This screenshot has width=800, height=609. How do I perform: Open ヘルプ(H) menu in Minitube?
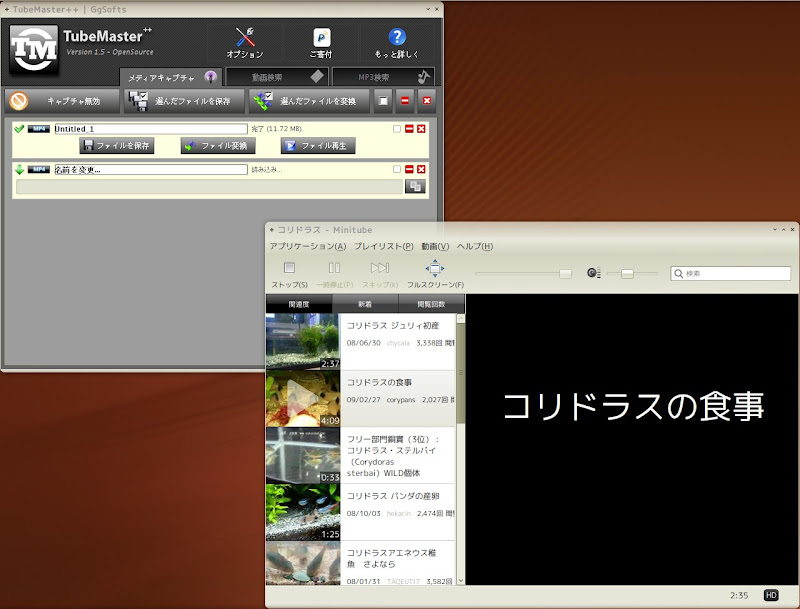point(474,246)
